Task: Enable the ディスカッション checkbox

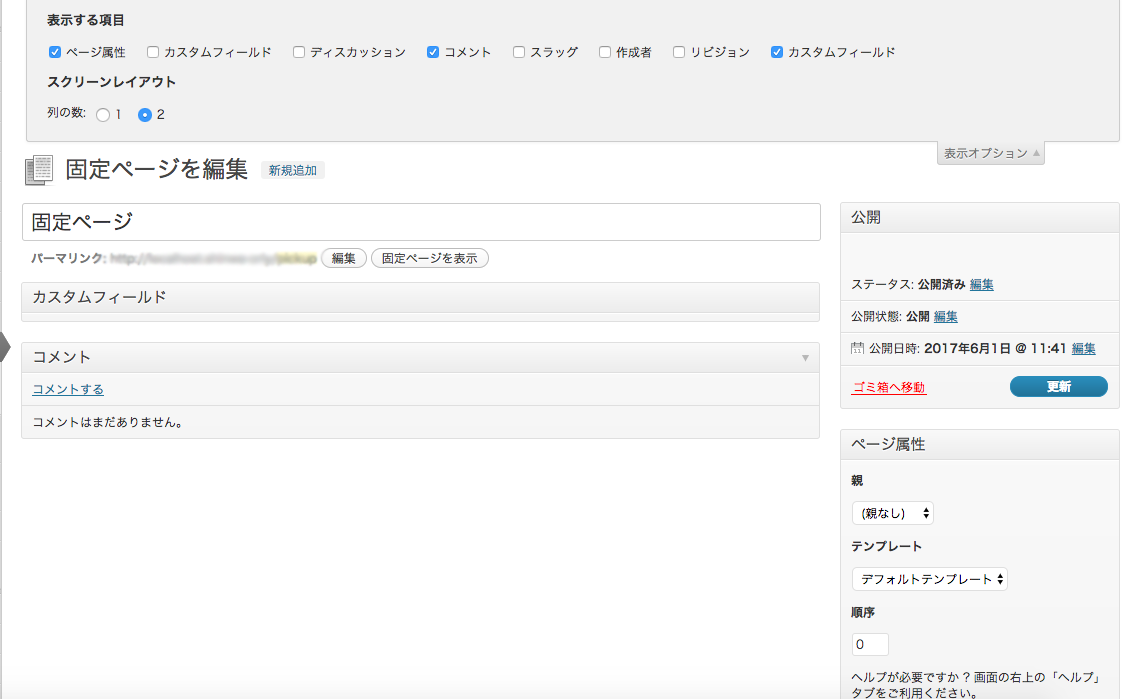Action: 299,52
